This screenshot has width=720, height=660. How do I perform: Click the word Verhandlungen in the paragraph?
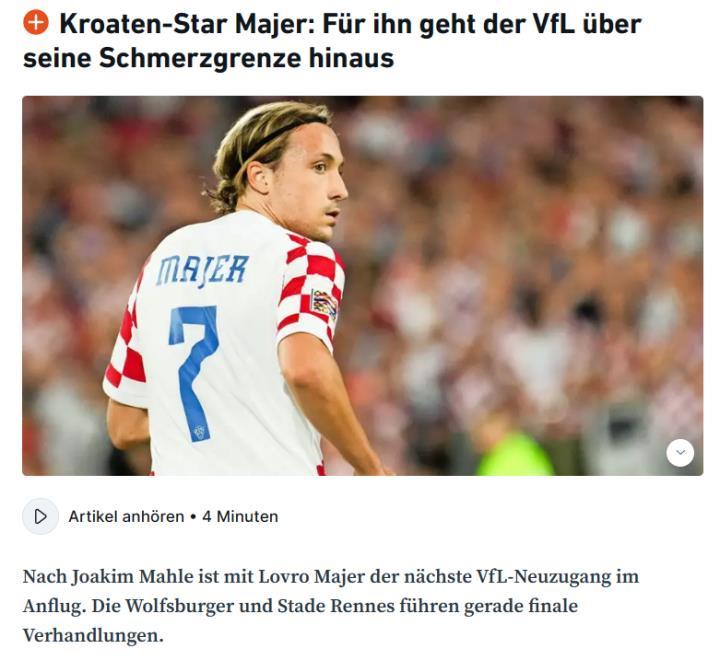click(x=93, y=636)
